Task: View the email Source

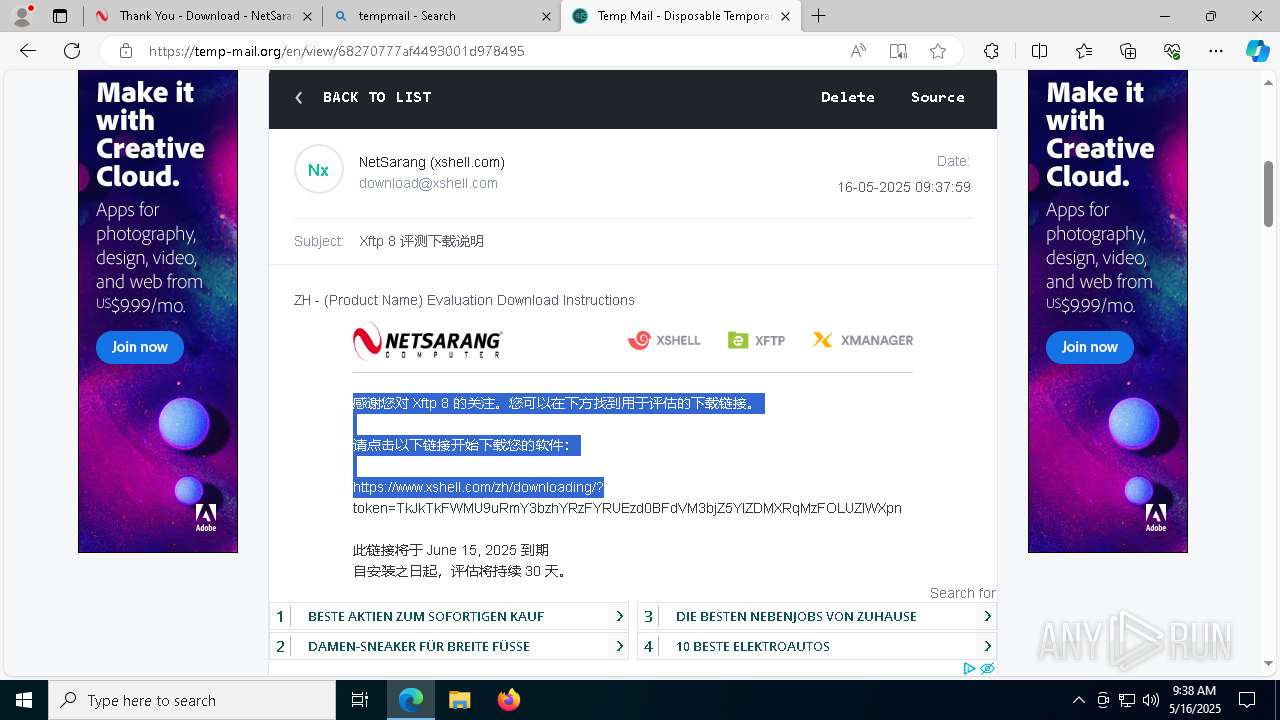Action: click(x=938, y=97)
